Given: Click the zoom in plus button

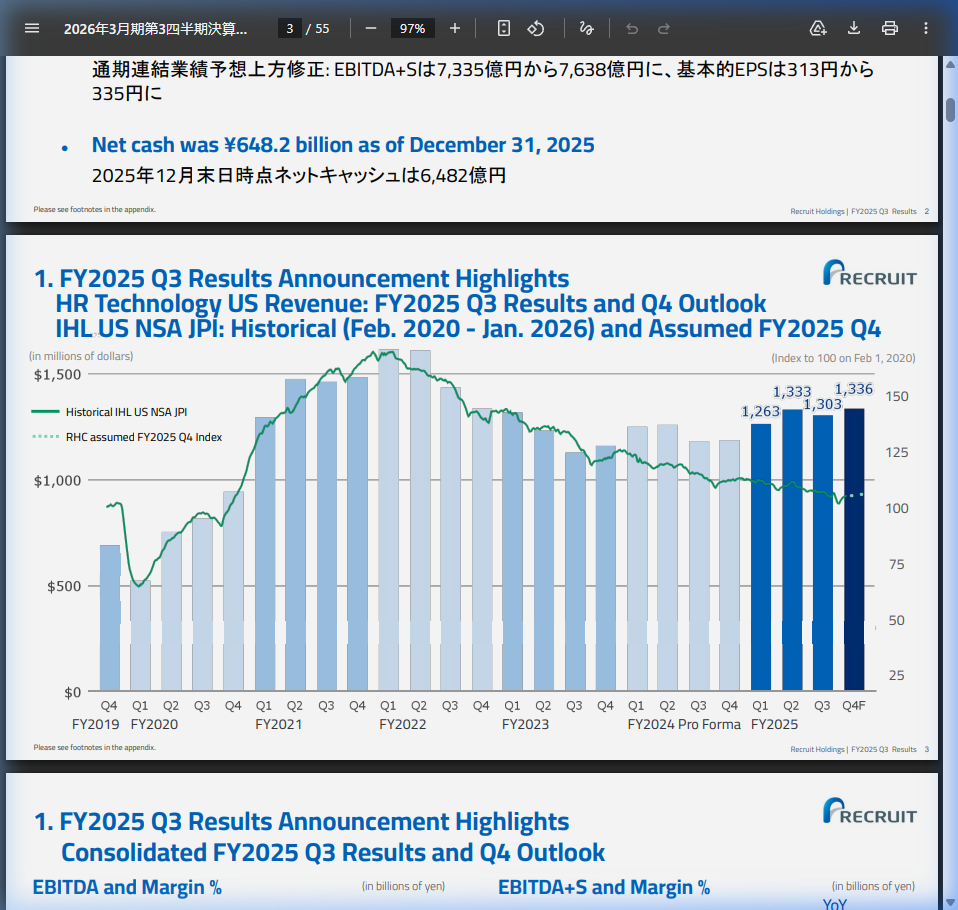Looking at the screenshot, I should pos(455,28).
